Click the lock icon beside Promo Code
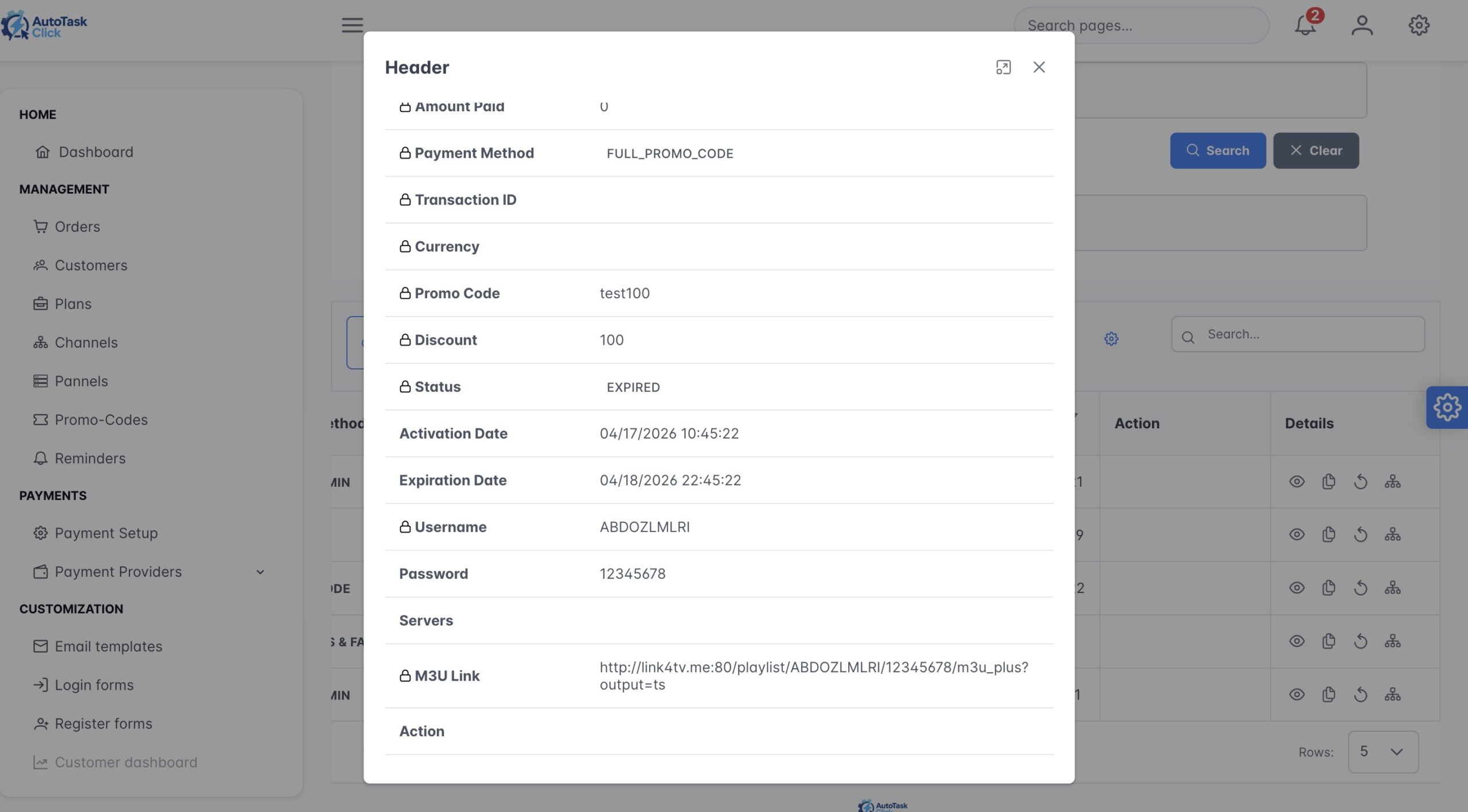Viewport: 1468px width, 812px height. pos(405,293)
